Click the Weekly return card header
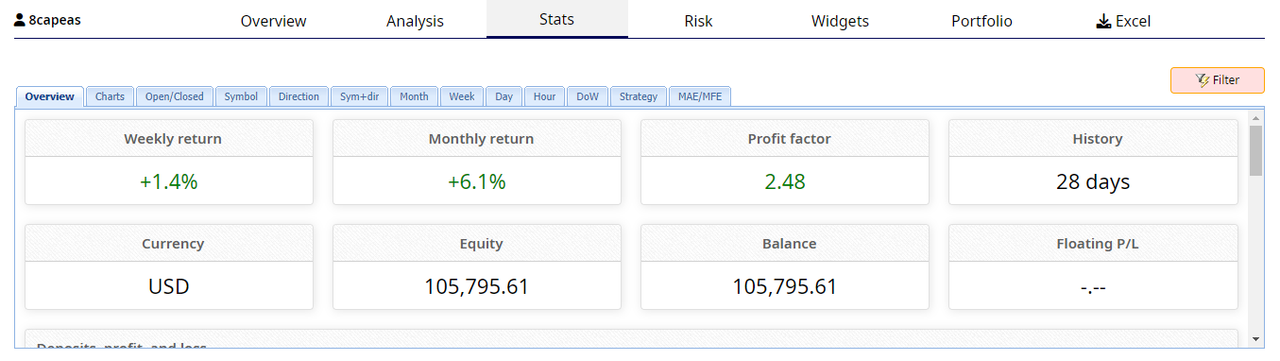 coord(169,138)
